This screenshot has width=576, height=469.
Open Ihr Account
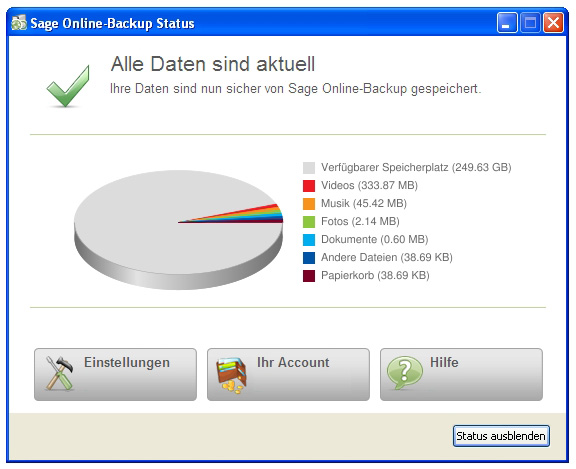tap(288, 375)
